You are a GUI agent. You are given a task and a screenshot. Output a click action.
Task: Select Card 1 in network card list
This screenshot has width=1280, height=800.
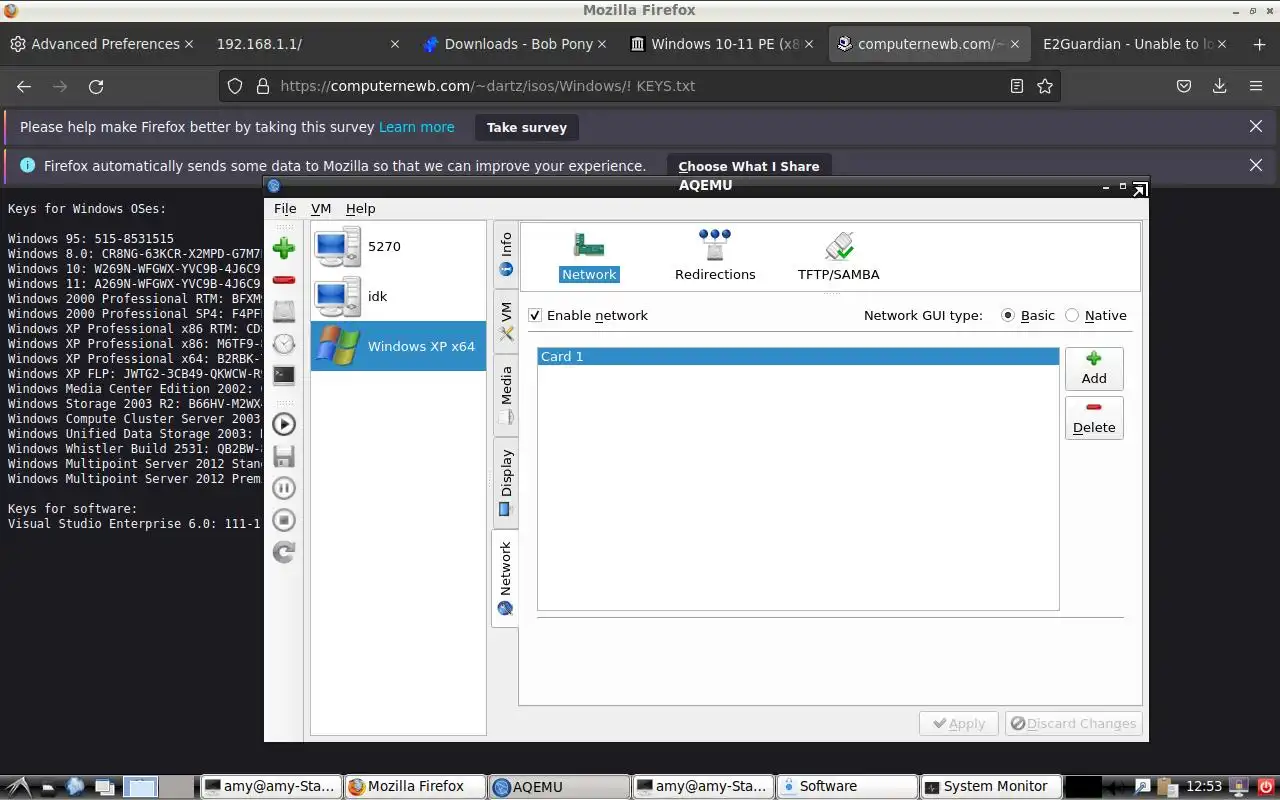tap(798, 356)
